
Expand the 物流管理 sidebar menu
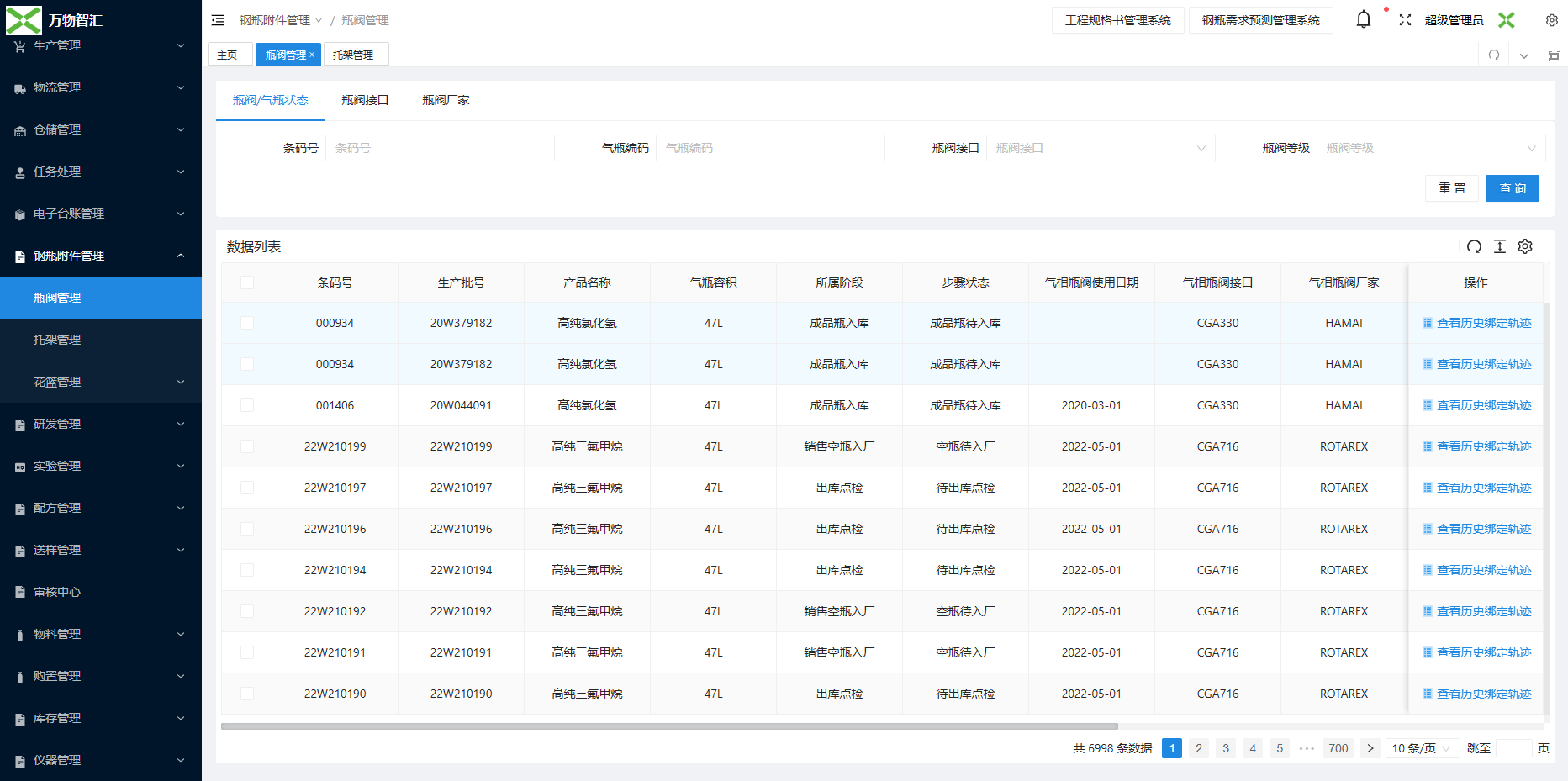pyautogui.click(x=101, y=87)
